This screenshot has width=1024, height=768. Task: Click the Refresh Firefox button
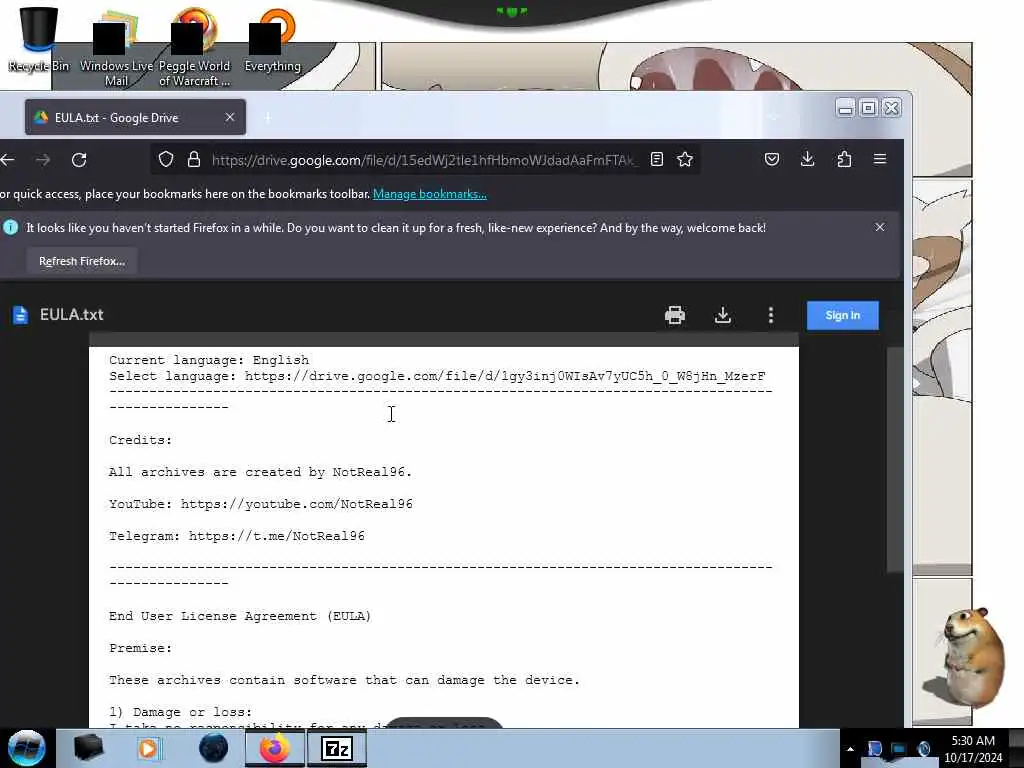pyautogui.click(x=82, y=261)
